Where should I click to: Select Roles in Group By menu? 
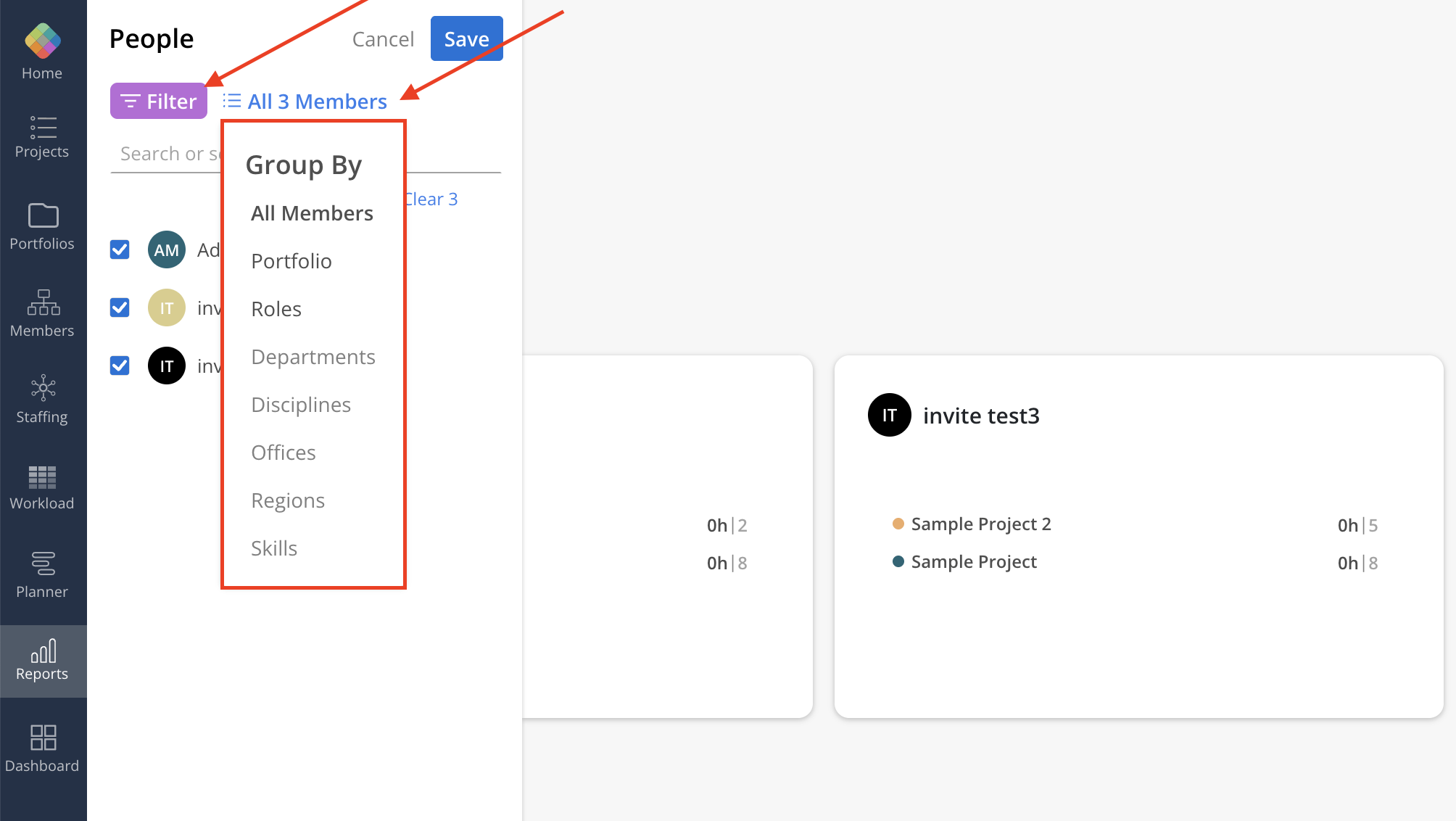pos(276,309)
